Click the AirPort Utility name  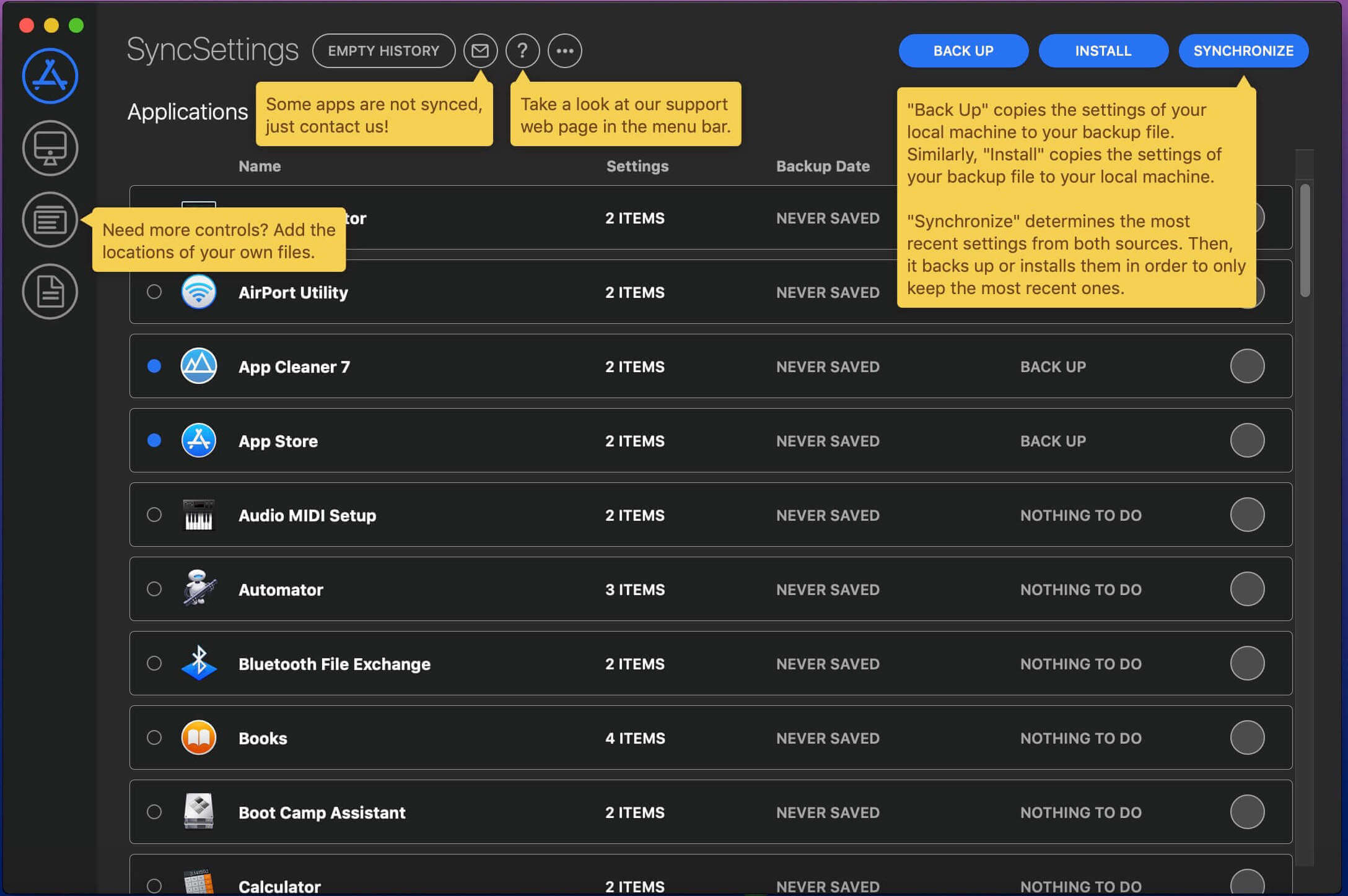click(x=293, y=292)
